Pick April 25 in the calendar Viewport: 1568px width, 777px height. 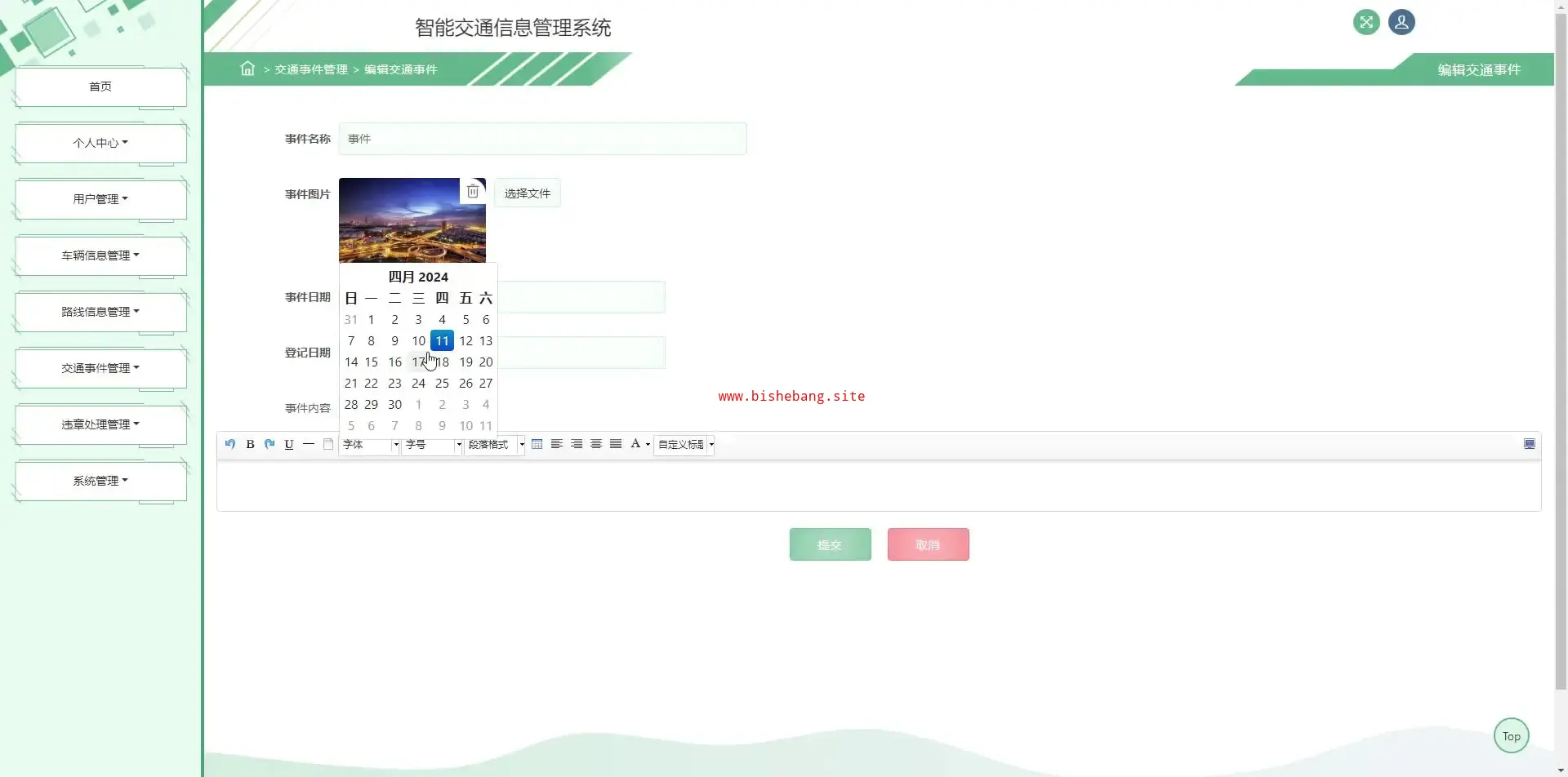click(442, 383)
